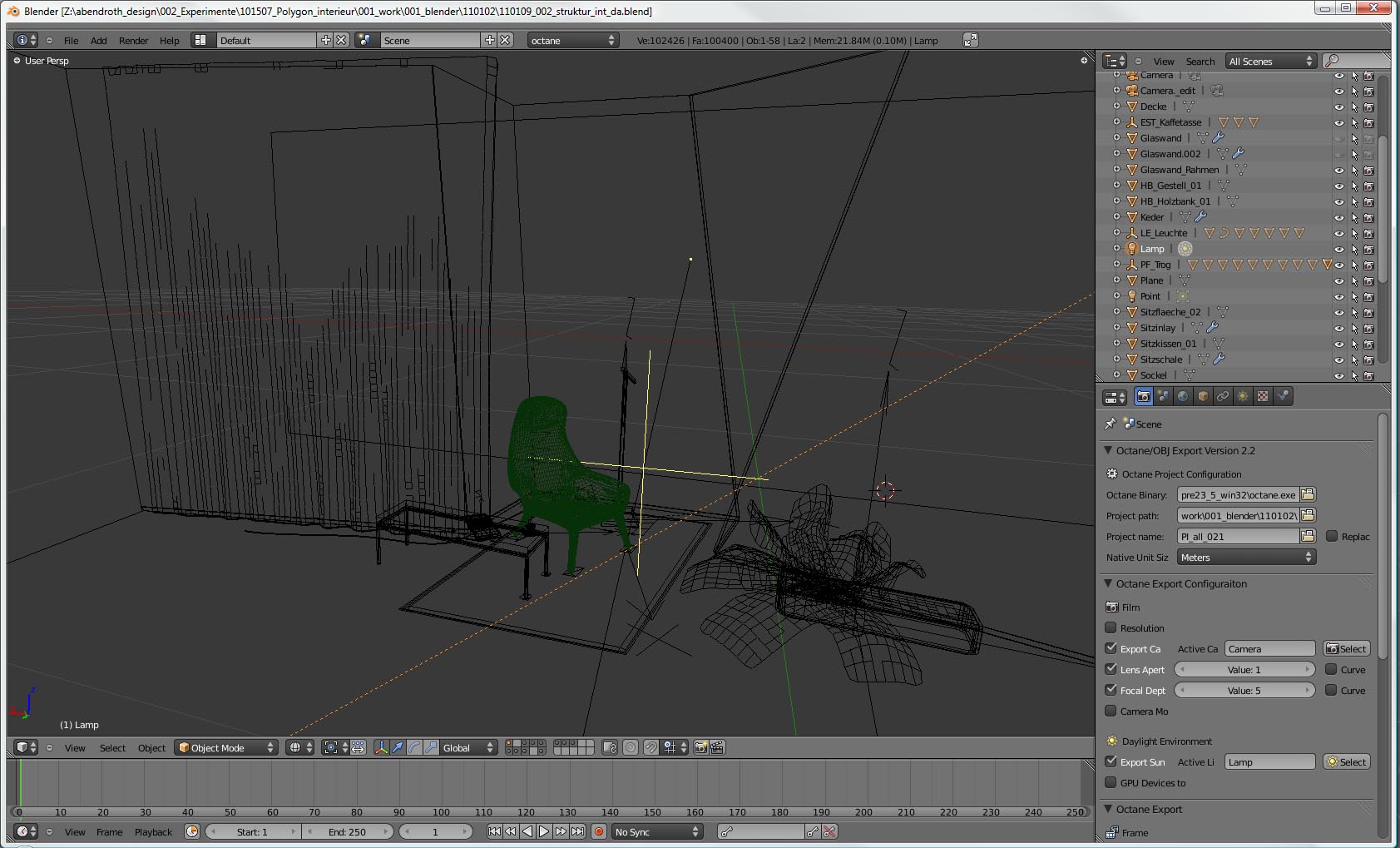Open the File menu
Image resolution: width=1400 pixels, height=848 pixels.
pos(72,40)
